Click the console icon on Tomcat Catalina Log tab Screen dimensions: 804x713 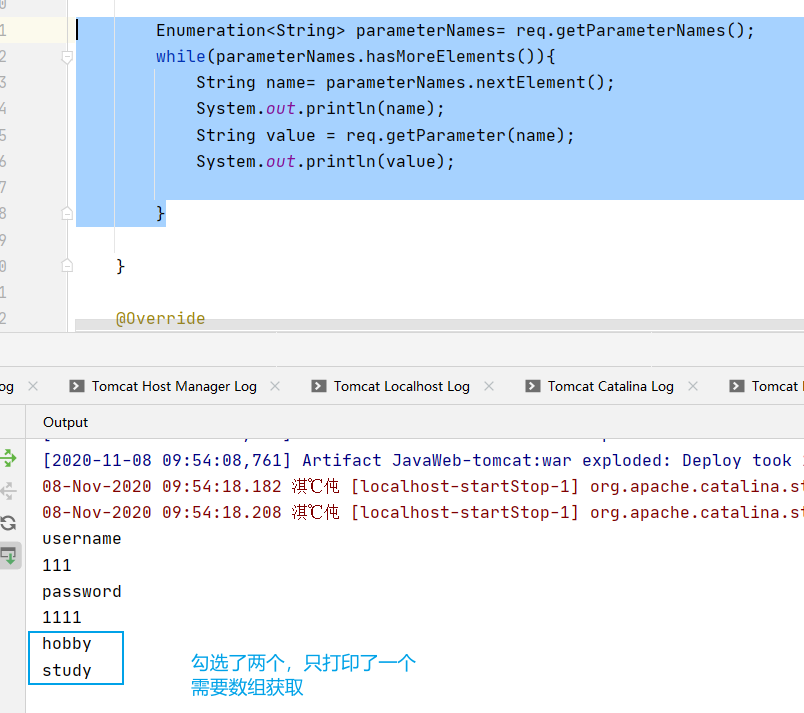pos(533,386)
